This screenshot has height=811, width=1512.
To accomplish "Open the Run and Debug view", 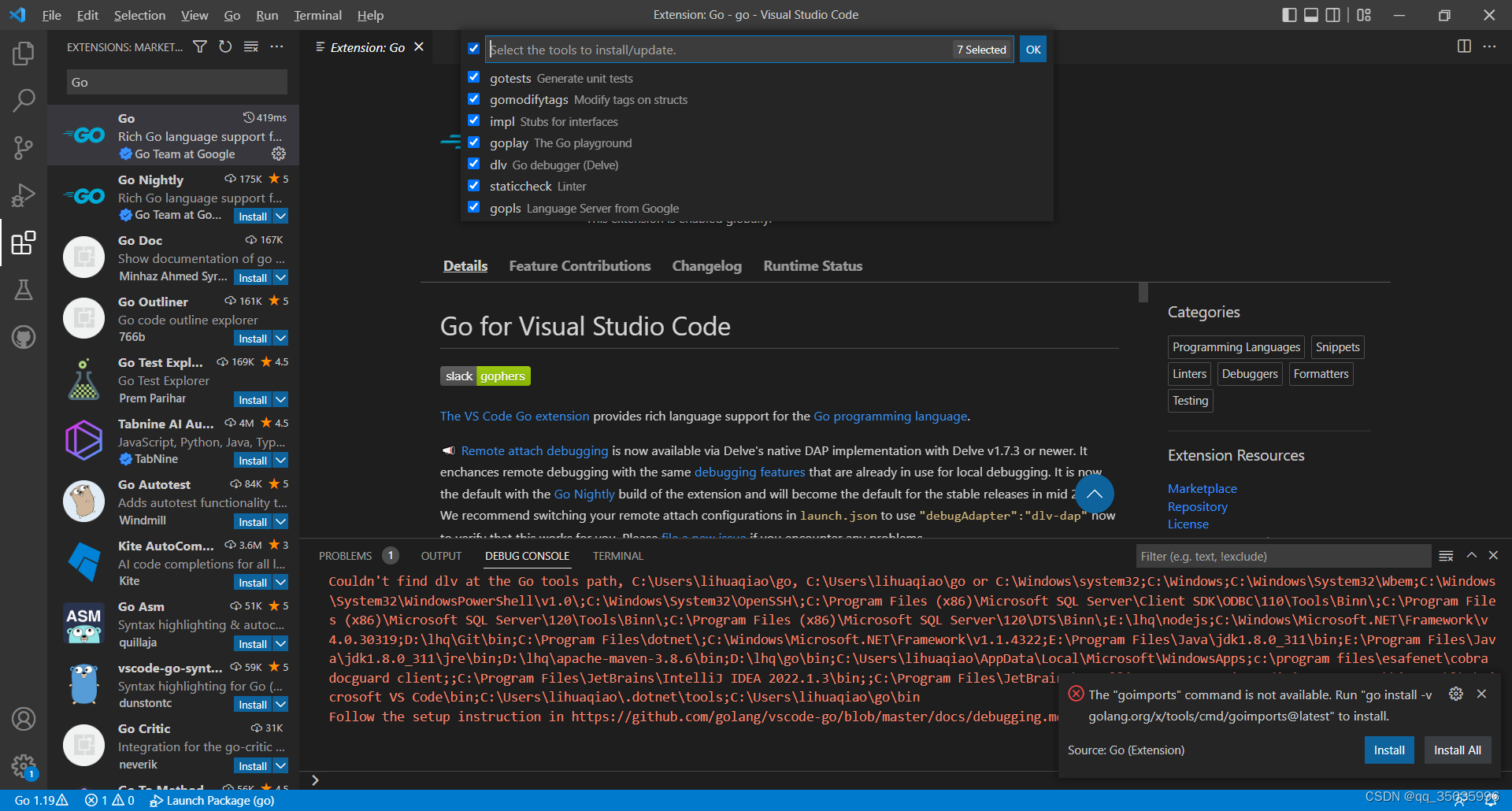I will point(24,194).
